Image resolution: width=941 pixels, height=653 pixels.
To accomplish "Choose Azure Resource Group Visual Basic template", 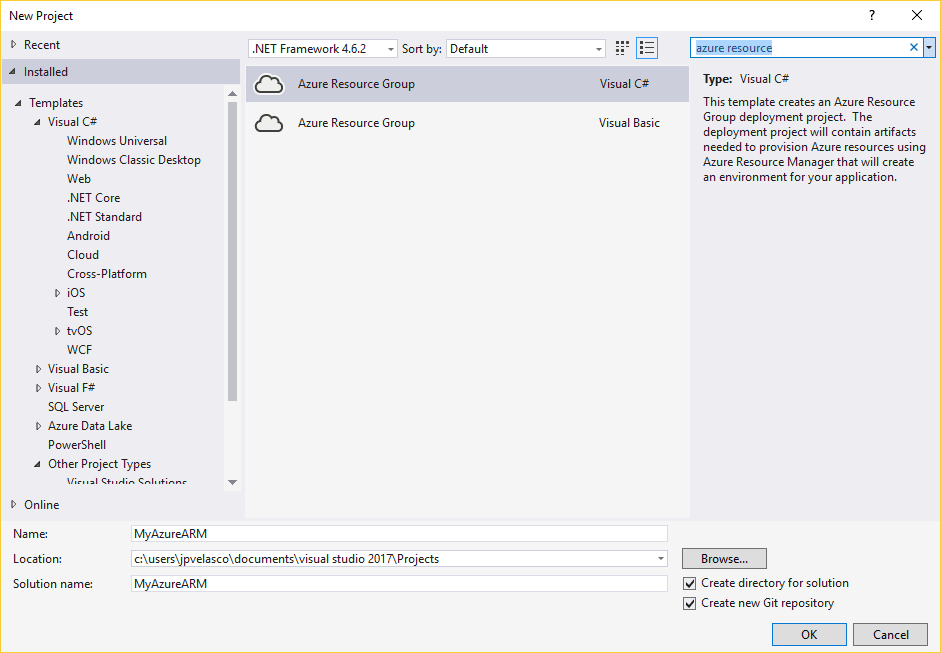I will coord(467,123).
